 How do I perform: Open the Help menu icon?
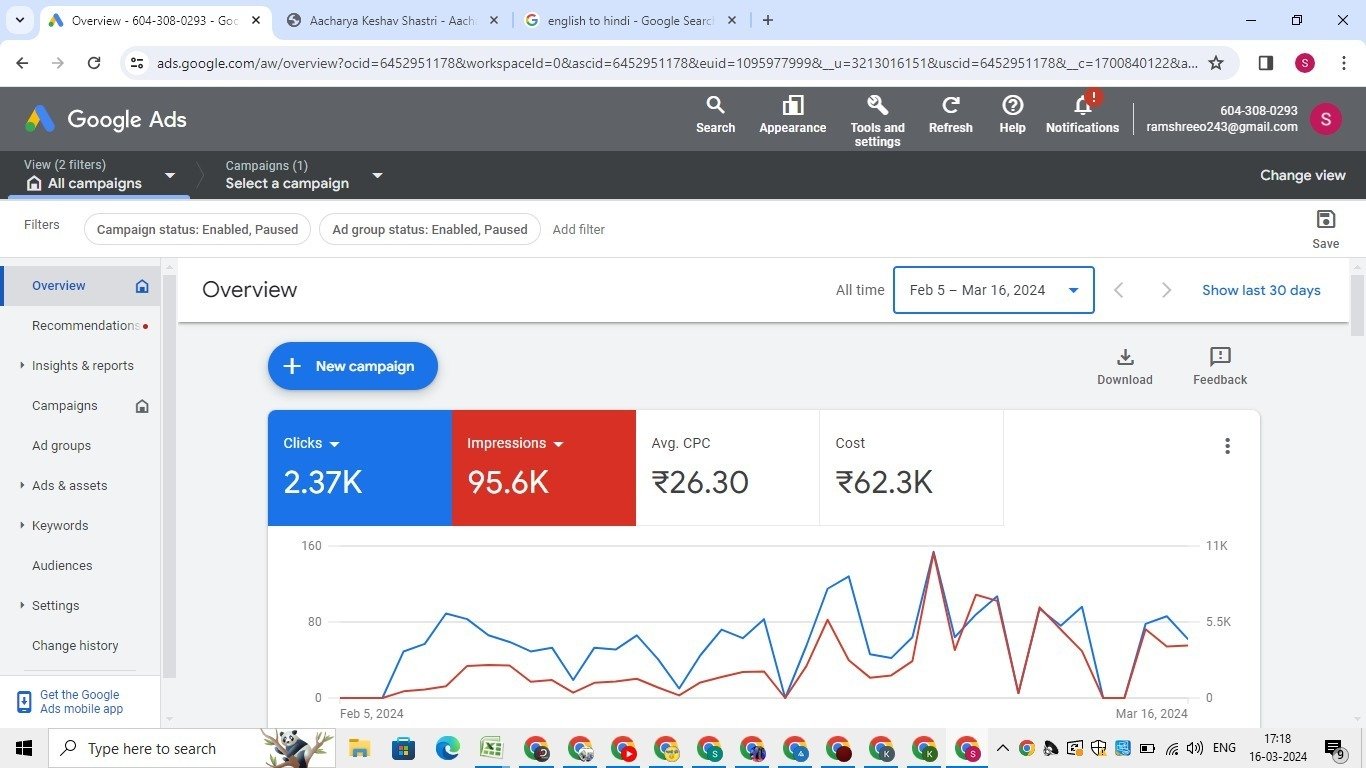[1012, 106]
